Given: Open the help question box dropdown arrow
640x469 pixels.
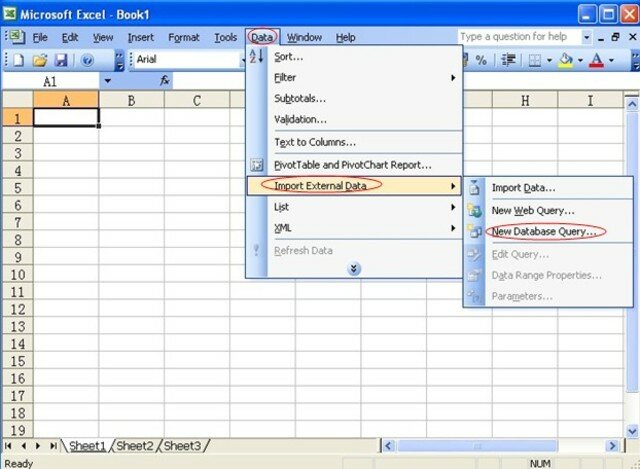Looking at the screenshot, I should coord(587,37).
